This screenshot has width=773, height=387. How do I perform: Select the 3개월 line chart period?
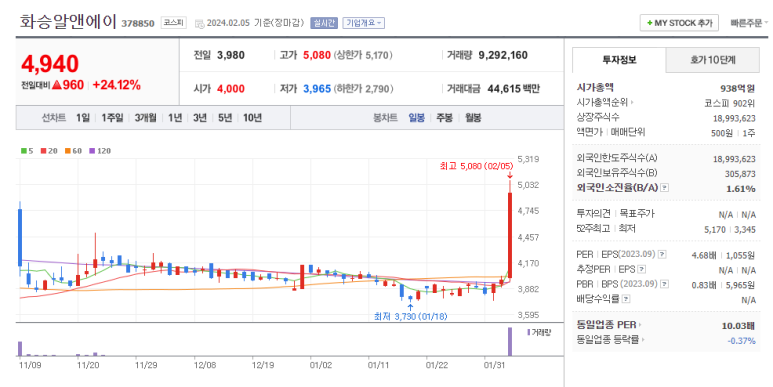coord(145,118)
